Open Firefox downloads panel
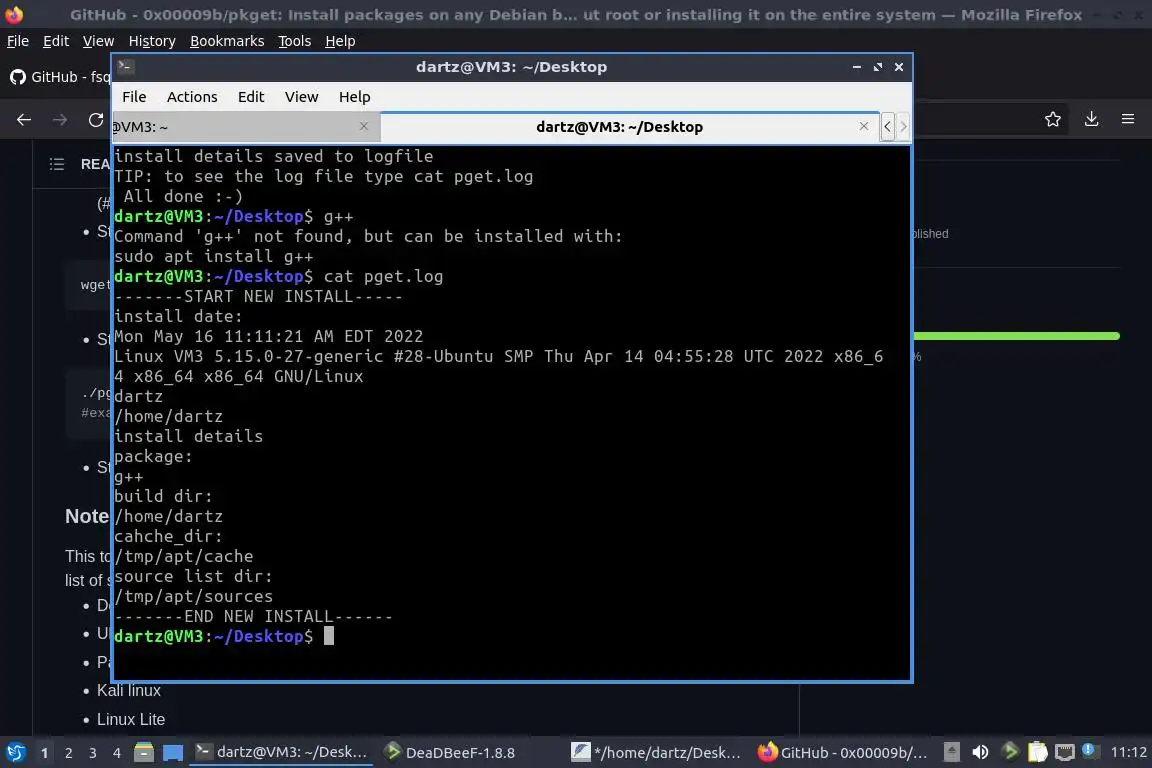This screenshot has height=768, width=1152. (1091, 119)
